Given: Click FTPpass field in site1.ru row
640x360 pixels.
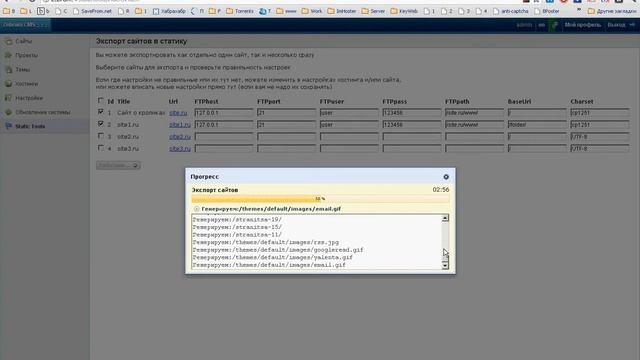Looking at the screenshot, I should coord(412,124).
